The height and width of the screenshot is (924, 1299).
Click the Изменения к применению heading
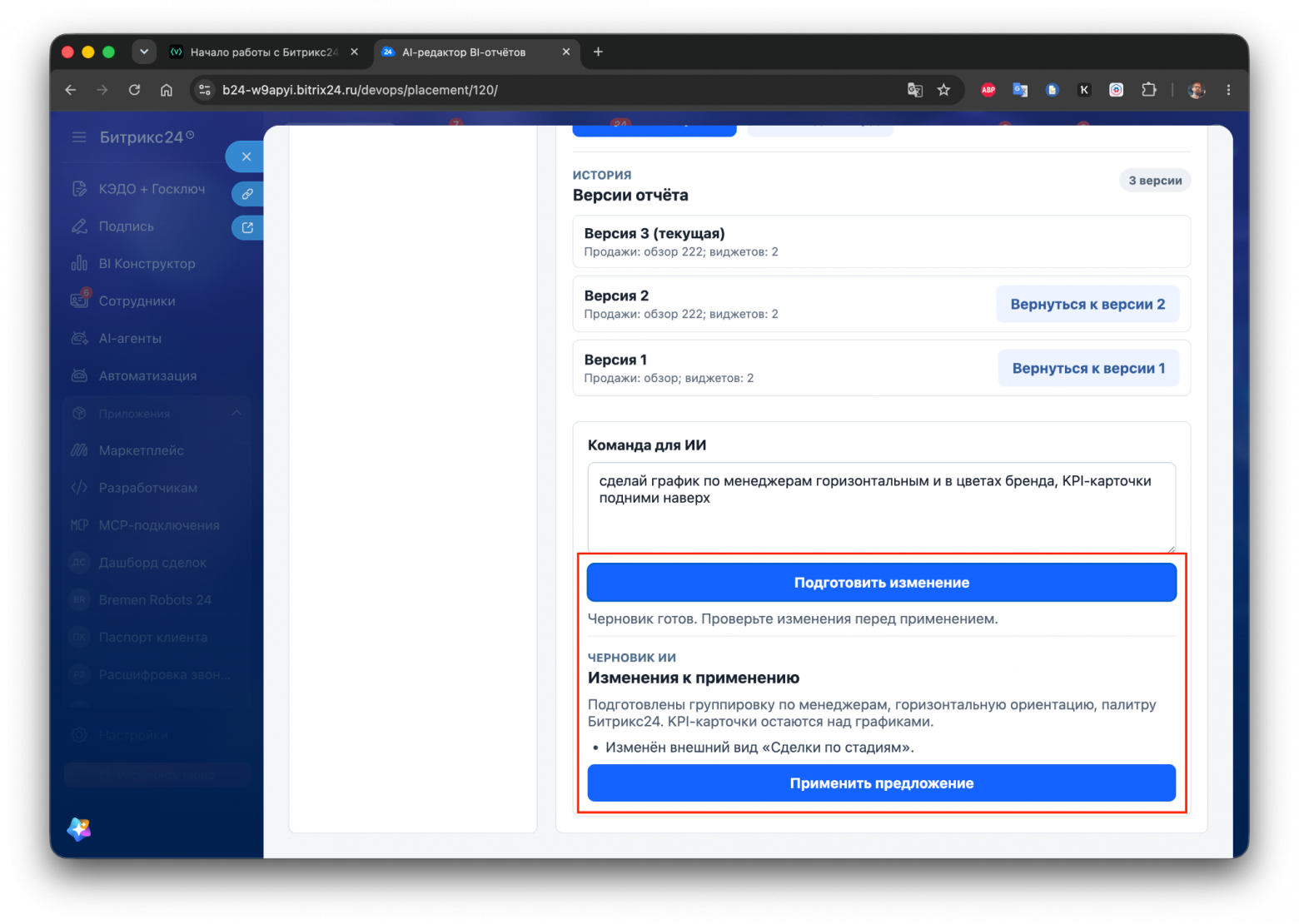[x=694, y=678]
